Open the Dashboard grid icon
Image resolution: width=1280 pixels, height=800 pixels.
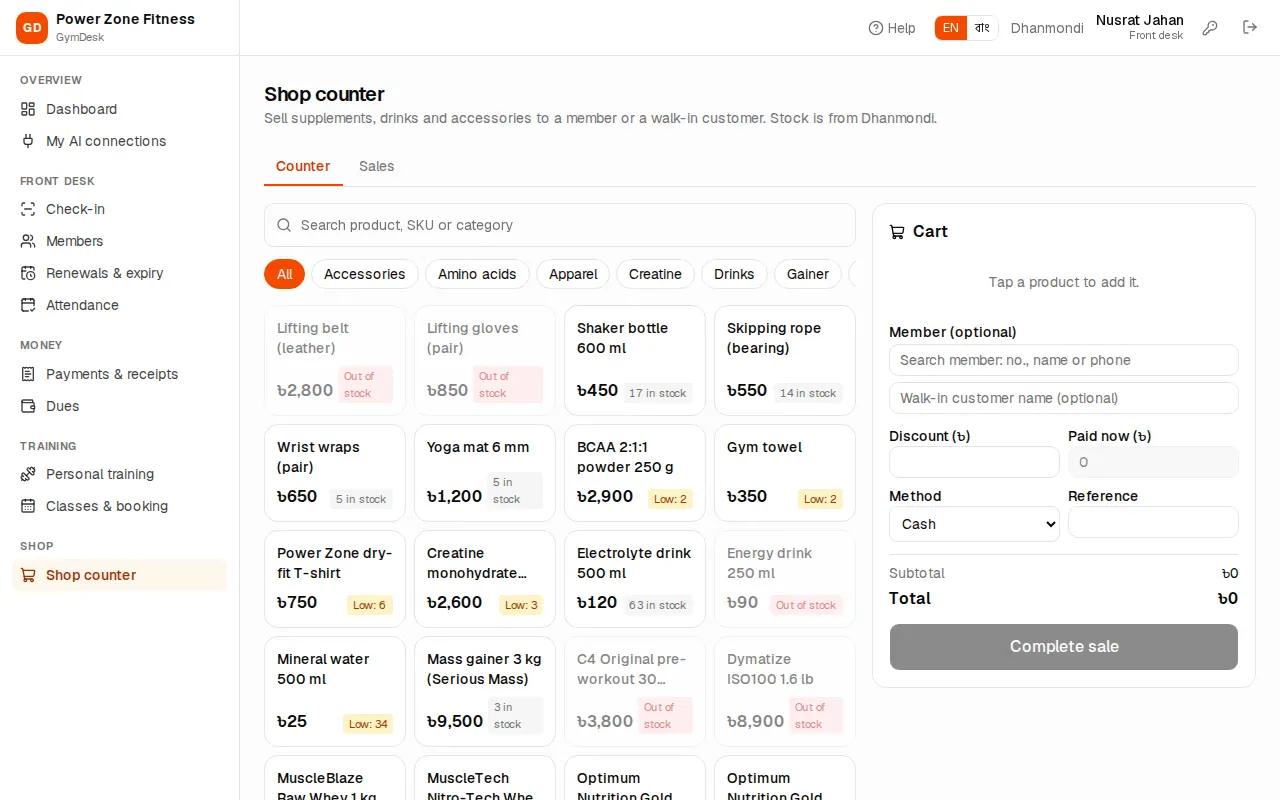point(28,109)
